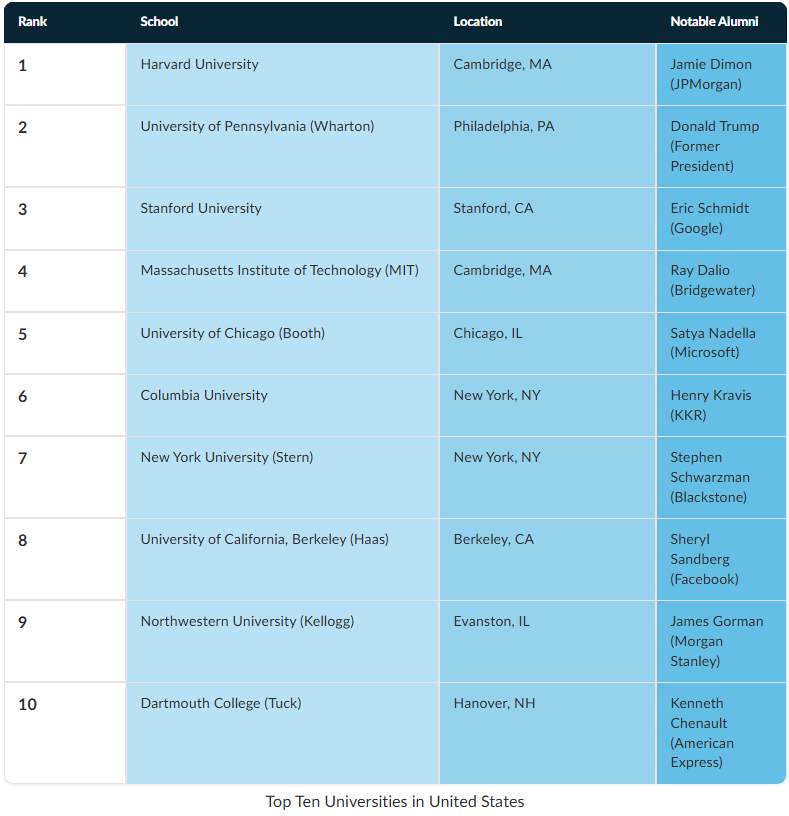
Task: Select the Eric Schmidt (Google) cell
Action: pos(721,219)
